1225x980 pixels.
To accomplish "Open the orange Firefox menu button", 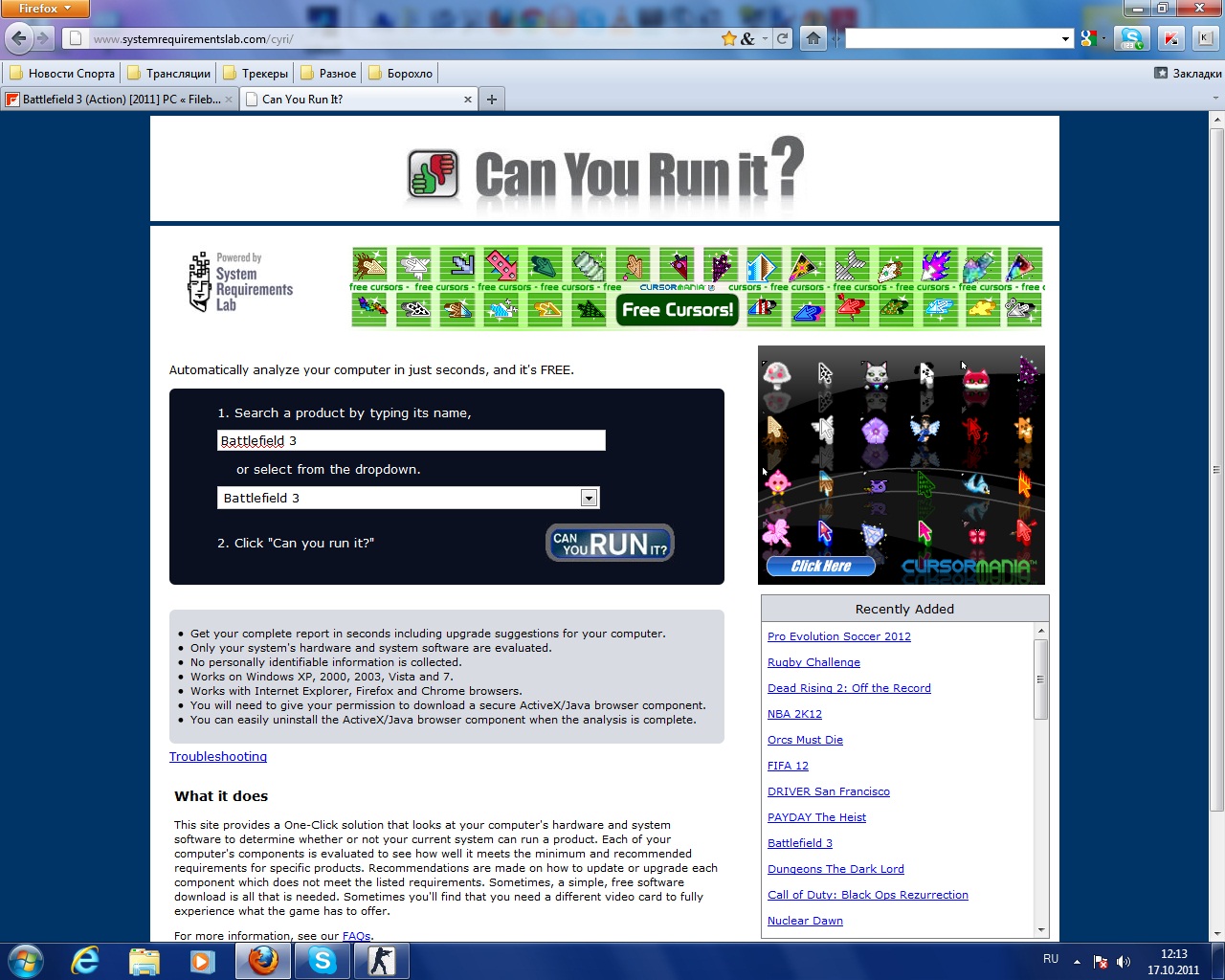I will (45, 9).
